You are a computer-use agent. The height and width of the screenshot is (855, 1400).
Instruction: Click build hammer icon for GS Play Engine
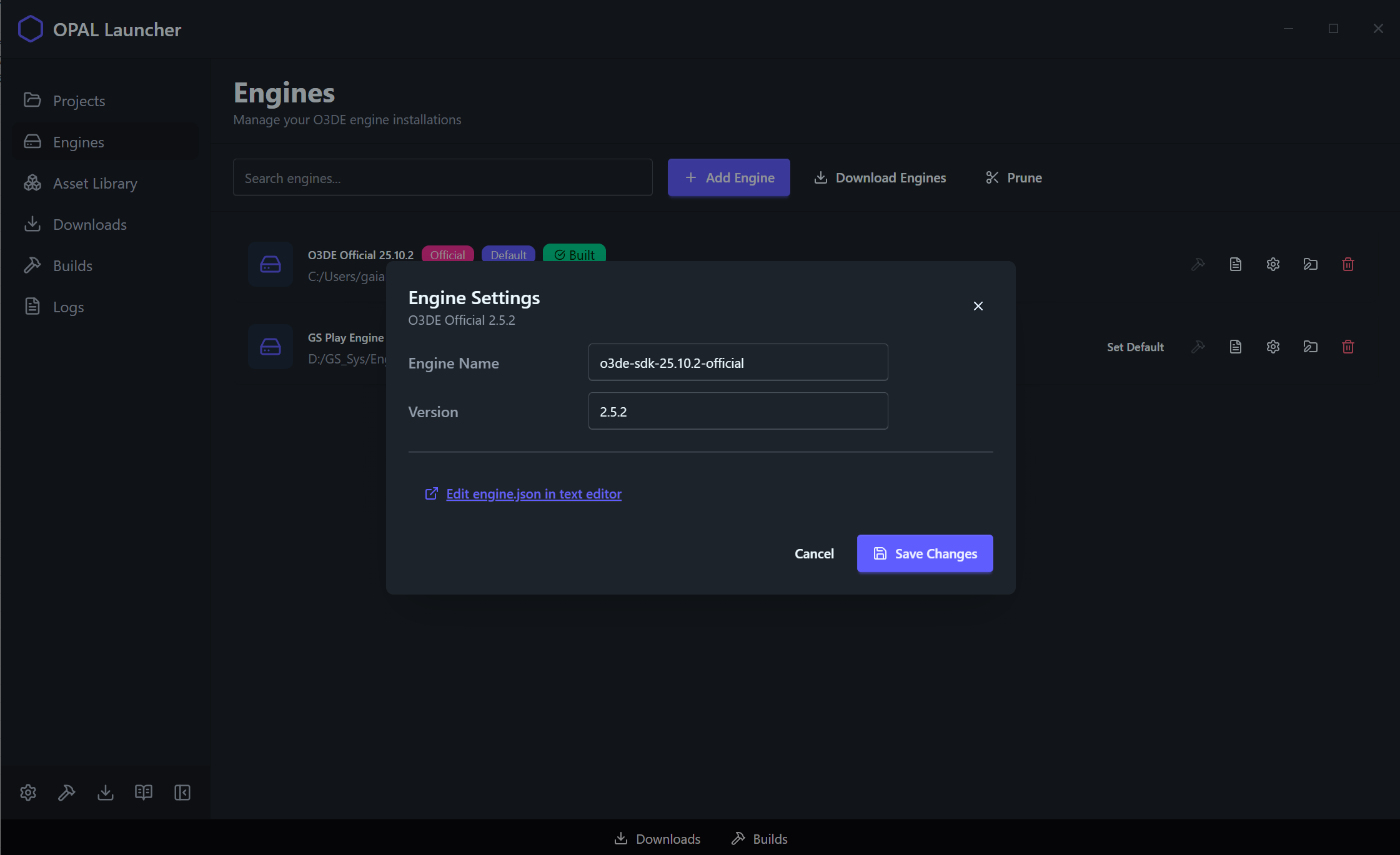[x=1198, y=347]
